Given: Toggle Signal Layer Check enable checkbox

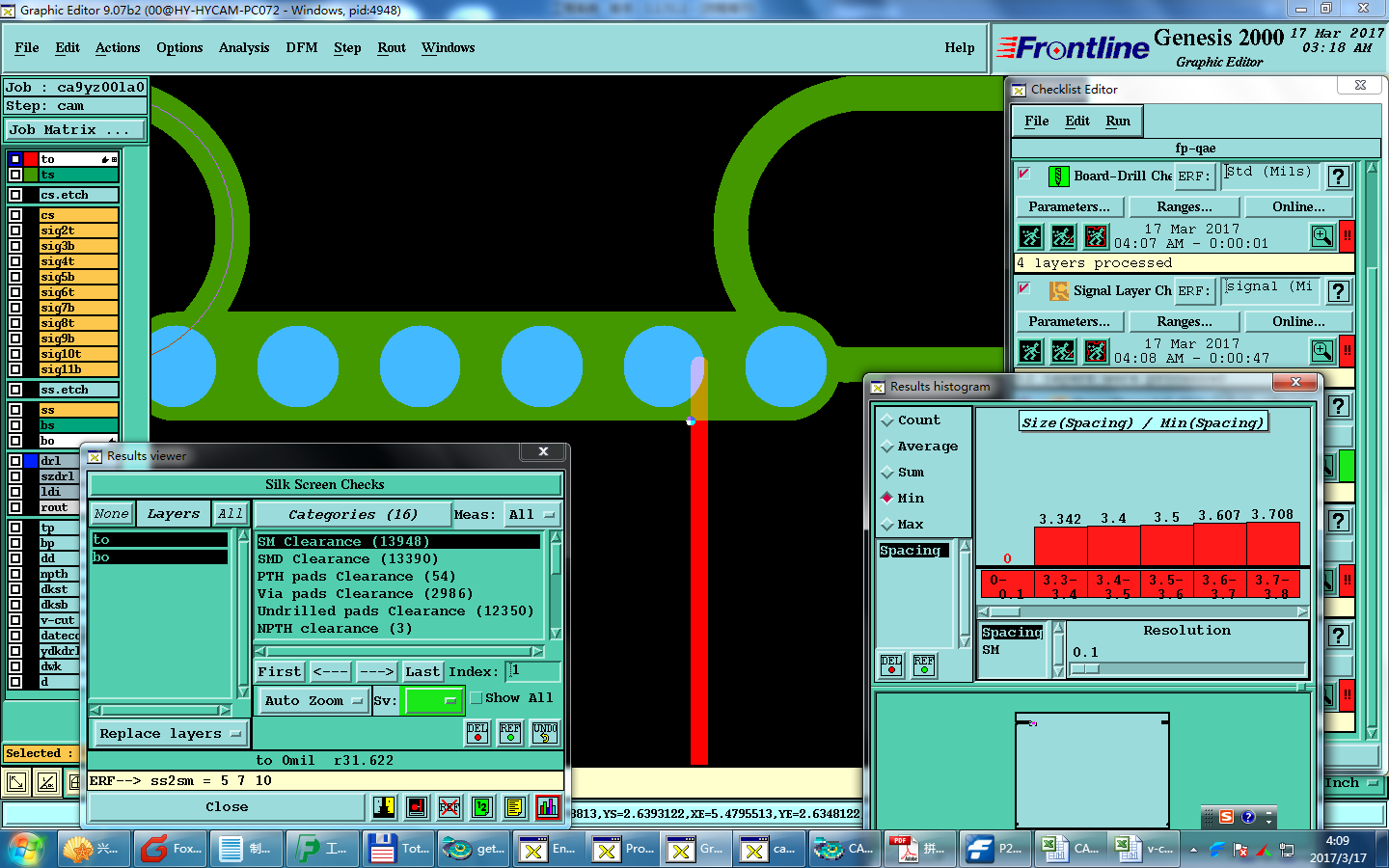Looking at the screenshot, I should pyautogui.click(x=1024, y=288).
